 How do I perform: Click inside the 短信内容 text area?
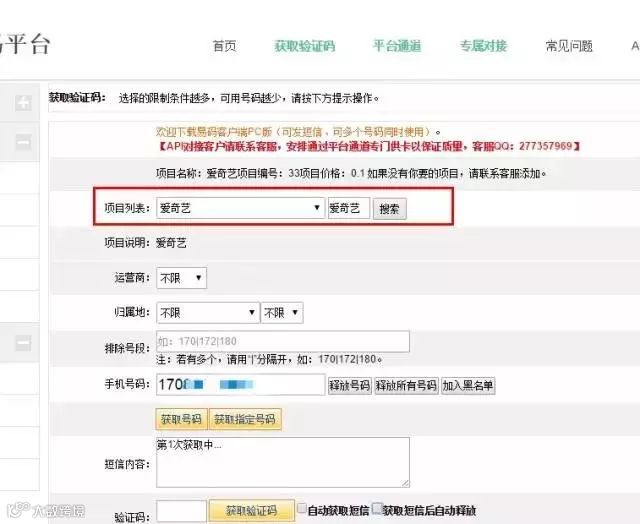[x=283, y=462]
